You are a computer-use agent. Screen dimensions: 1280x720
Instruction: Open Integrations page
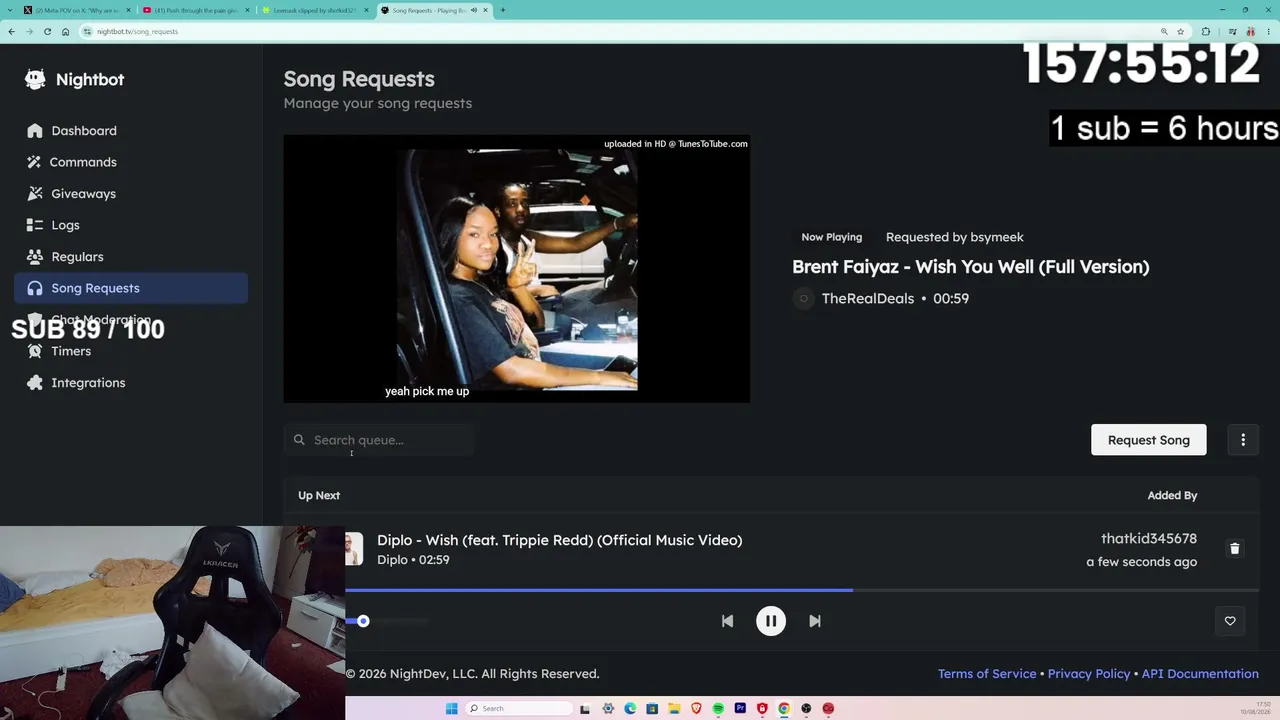(88, 383)
